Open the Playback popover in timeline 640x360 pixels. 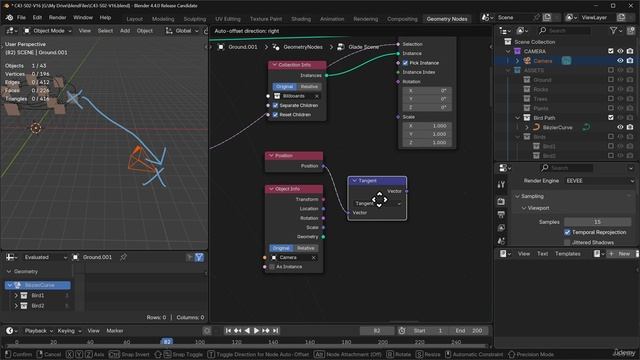39,331
